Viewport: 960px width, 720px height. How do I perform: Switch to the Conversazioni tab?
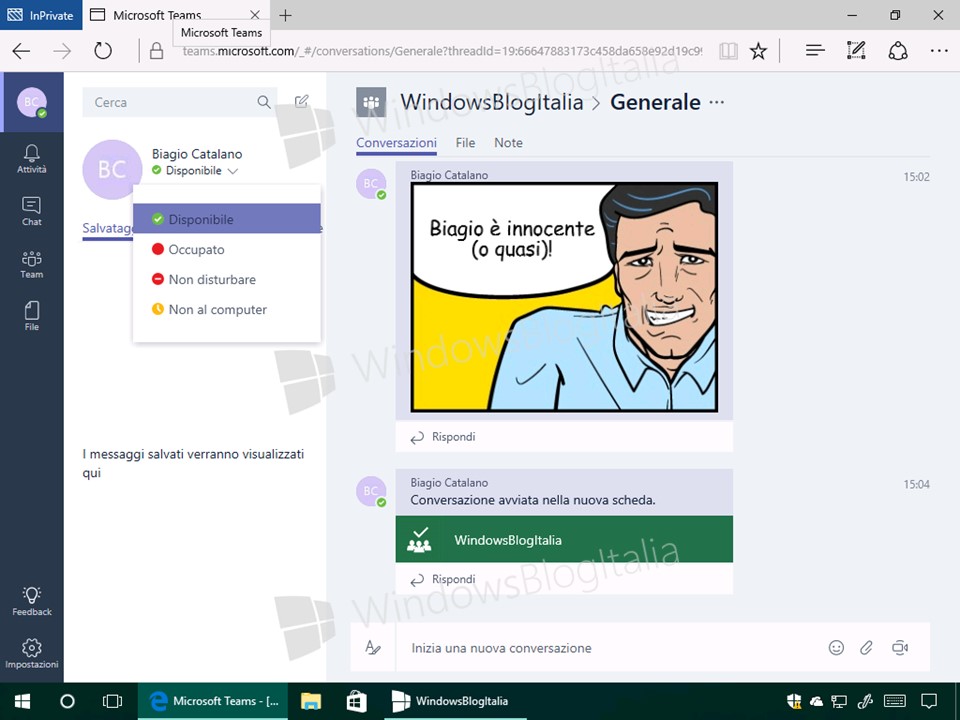[x=396, y=143]
